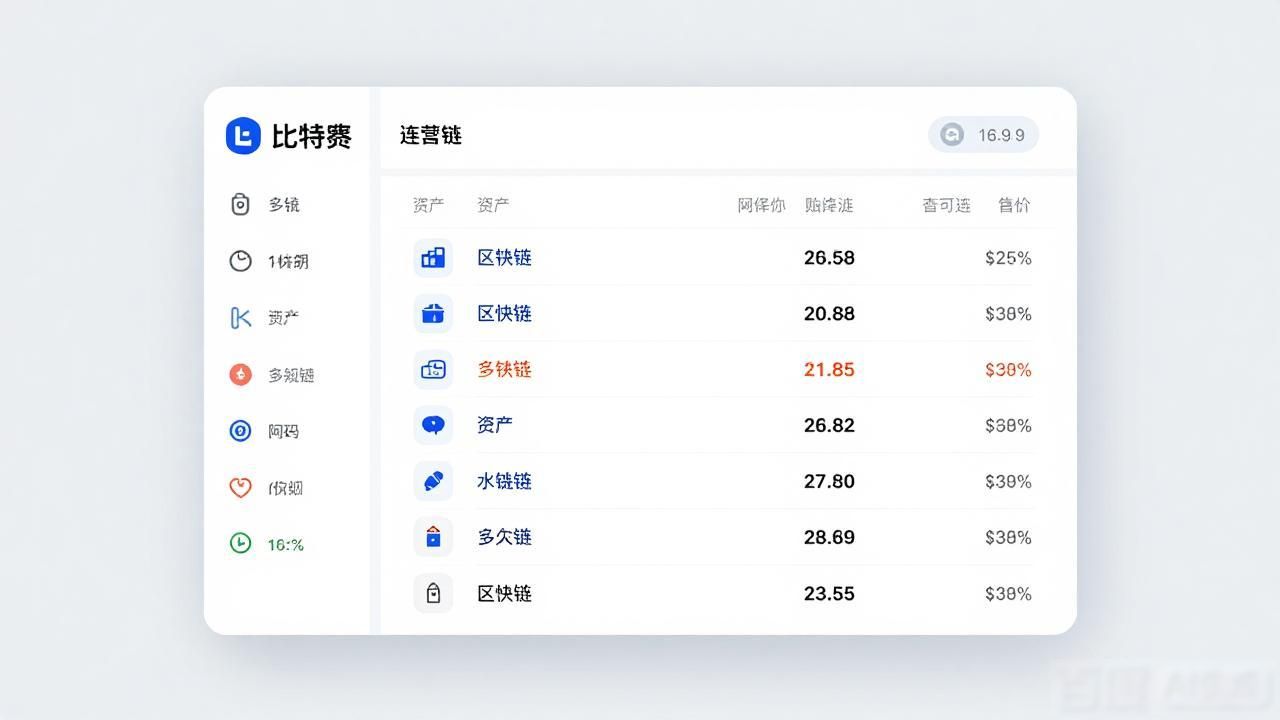This screenshot has width=1280, height=720.
Task: Select the orange 多铁链 asset name
Action: (x=504, y=370)
